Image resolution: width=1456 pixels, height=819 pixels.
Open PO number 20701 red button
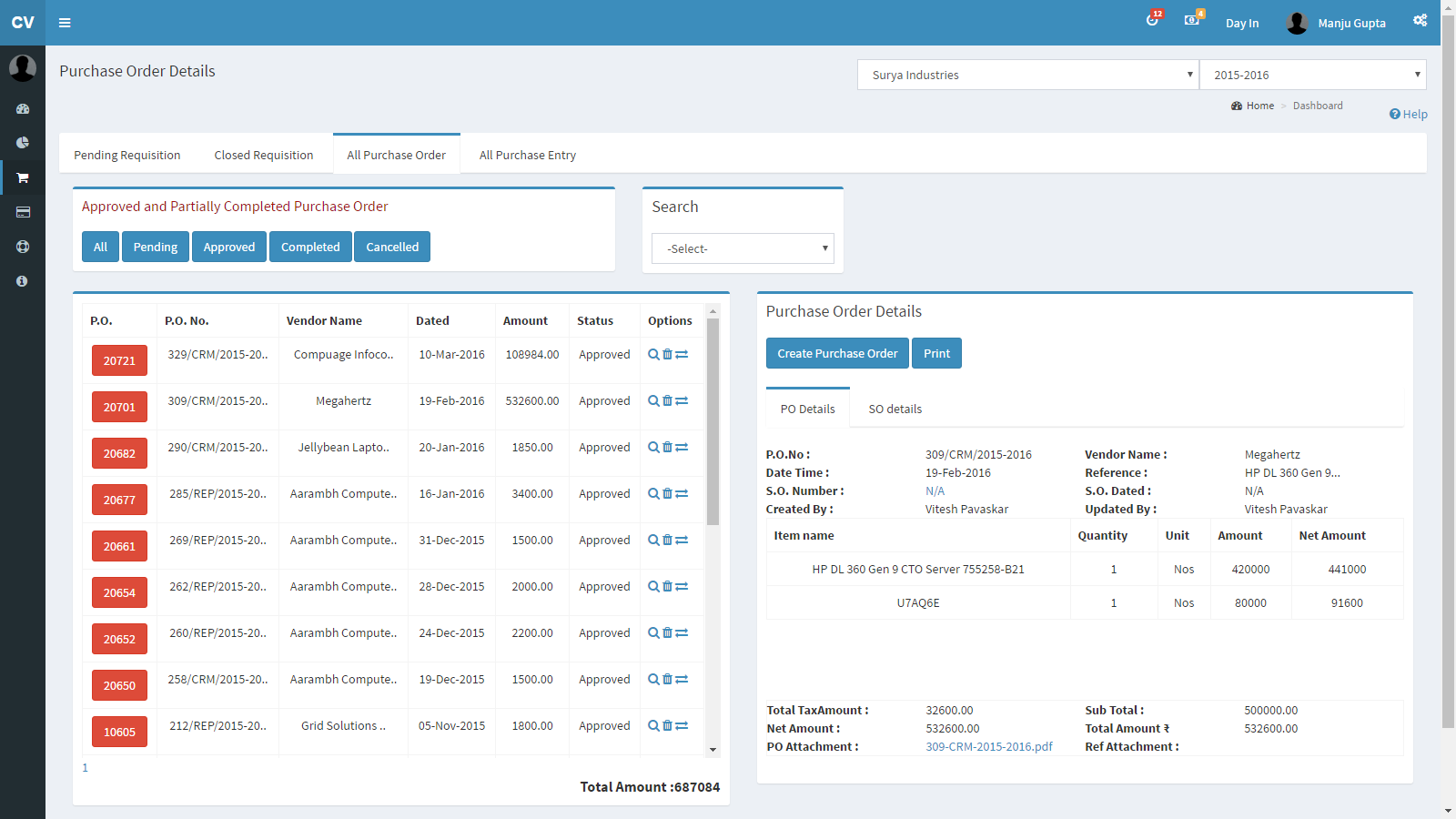pos(119,407)
